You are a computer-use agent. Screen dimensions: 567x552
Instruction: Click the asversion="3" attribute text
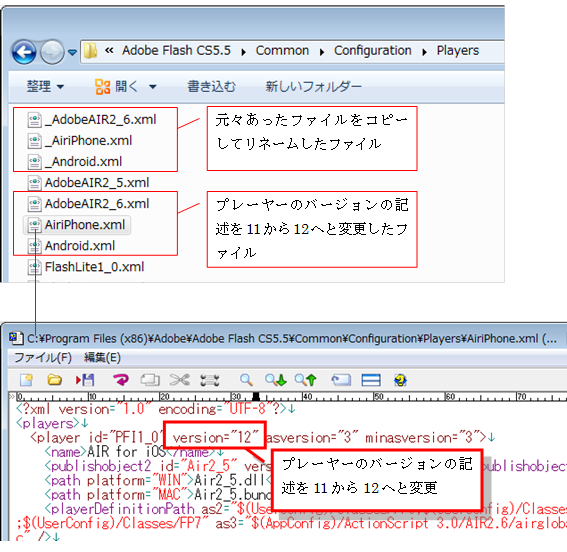point(312,437)
